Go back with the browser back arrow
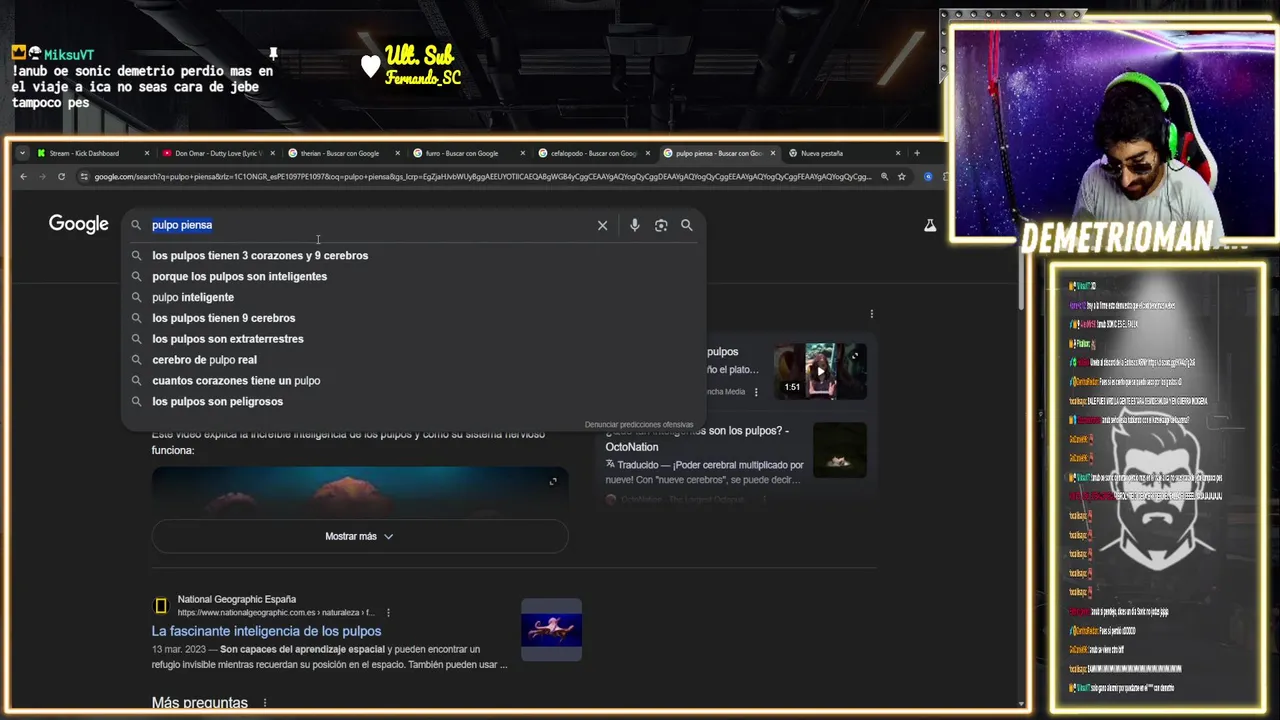The image size is (1280, 720). coord(24,177)
